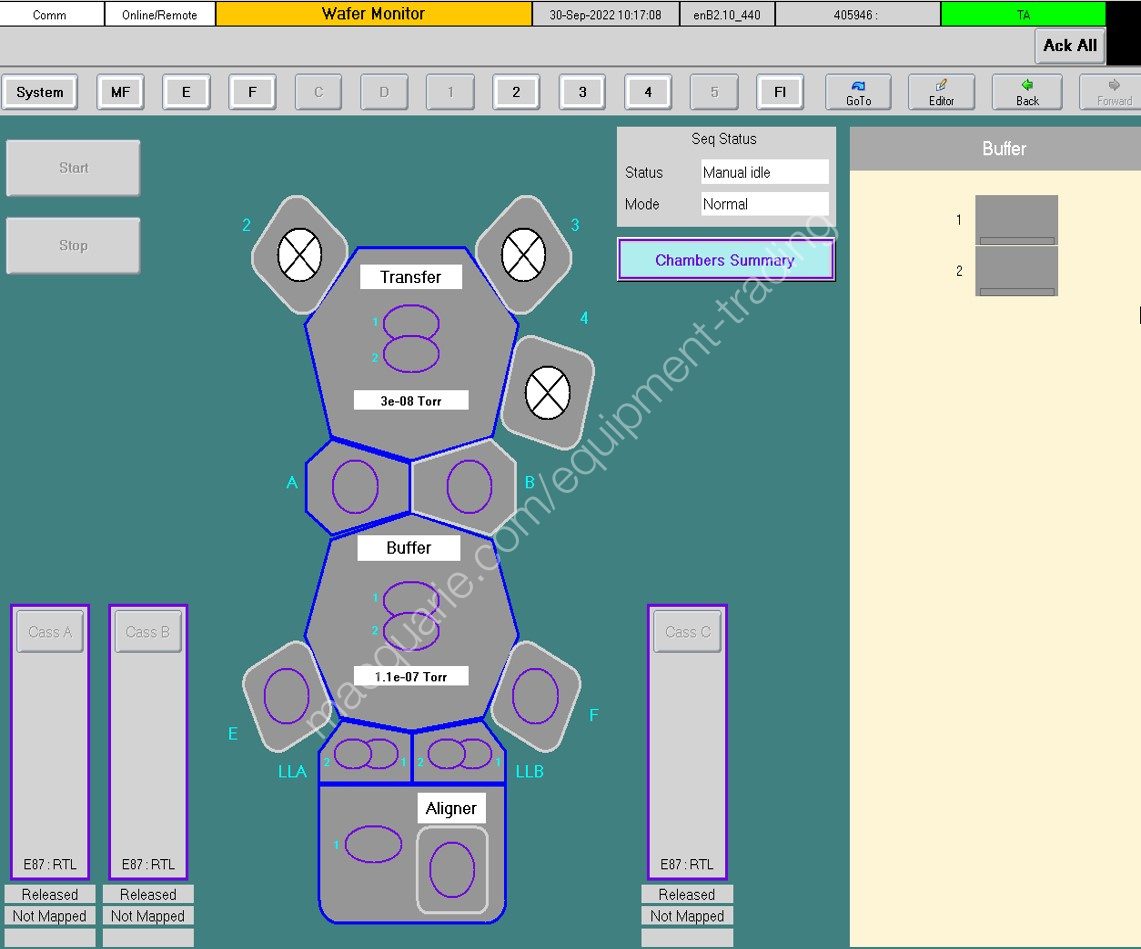The image size is (1141, 949).
Task: Select the Aligner wafer station
Action: click(x=452, y=869)
